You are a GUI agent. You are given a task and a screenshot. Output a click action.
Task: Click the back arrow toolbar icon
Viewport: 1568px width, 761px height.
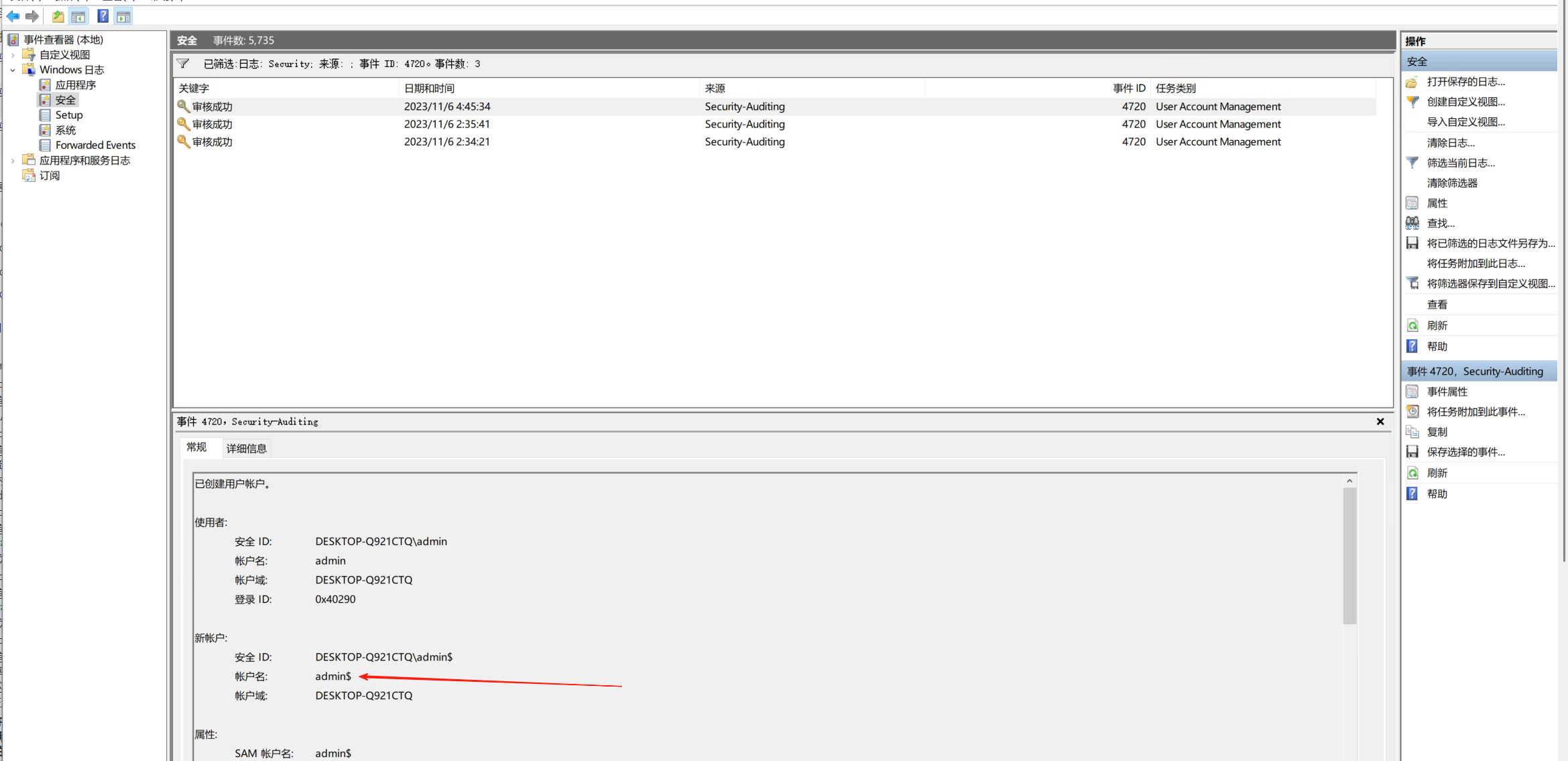pos(13,16)
